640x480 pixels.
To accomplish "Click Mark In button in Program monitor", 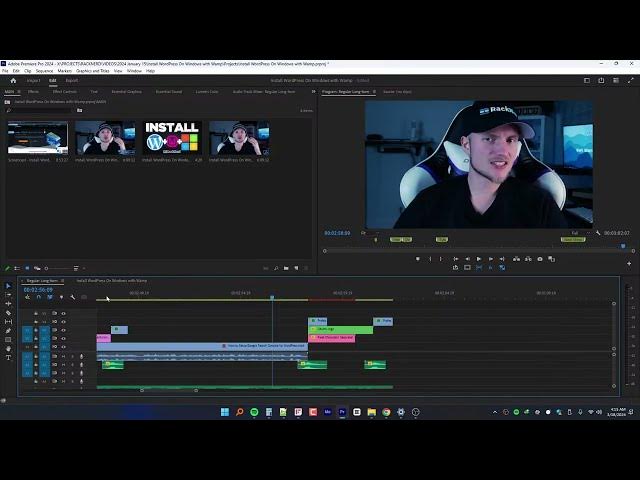I will 430,259.
